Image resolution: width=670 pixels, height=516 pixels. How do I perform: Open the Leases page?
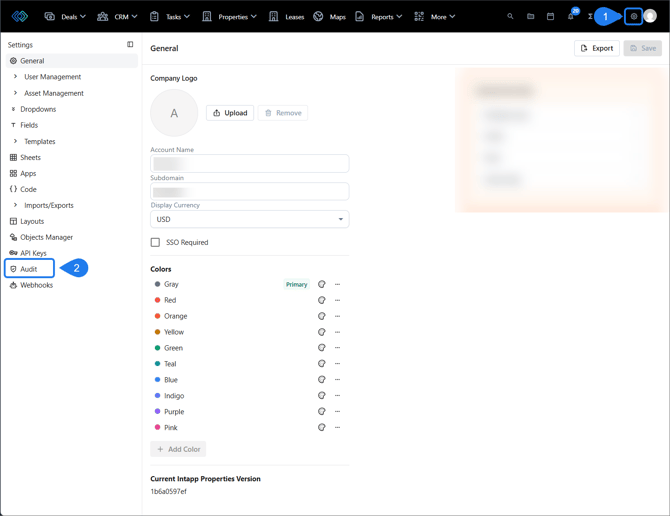(x=286, y=17)
